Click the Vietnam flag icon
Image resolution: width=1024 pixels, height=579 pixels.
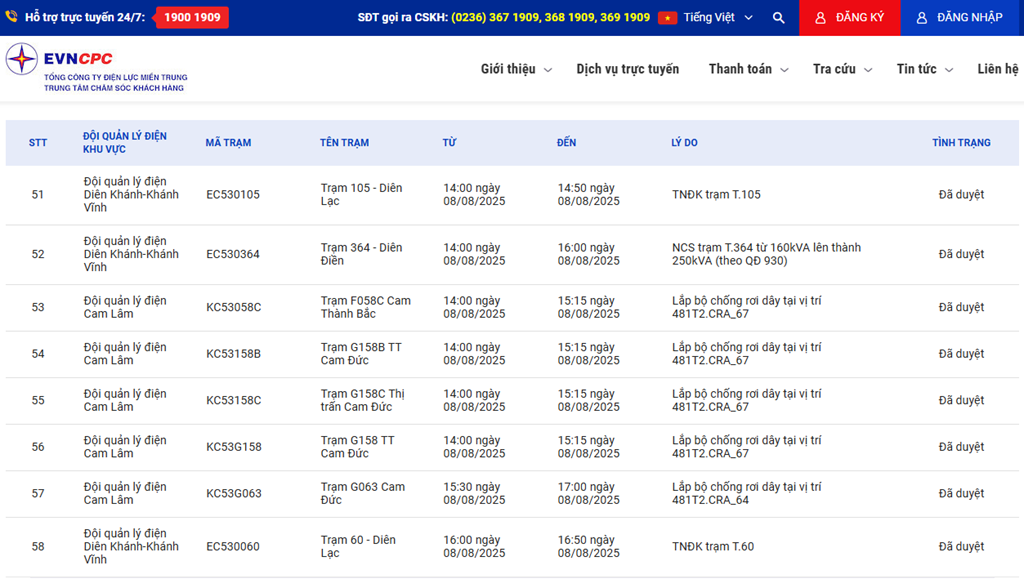667,18
